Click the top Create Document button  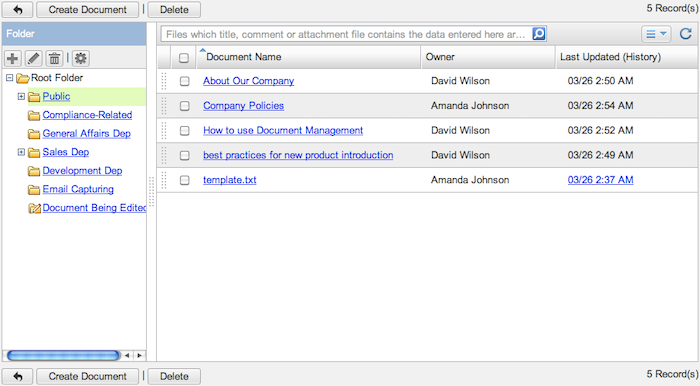[x=88, y=9]
